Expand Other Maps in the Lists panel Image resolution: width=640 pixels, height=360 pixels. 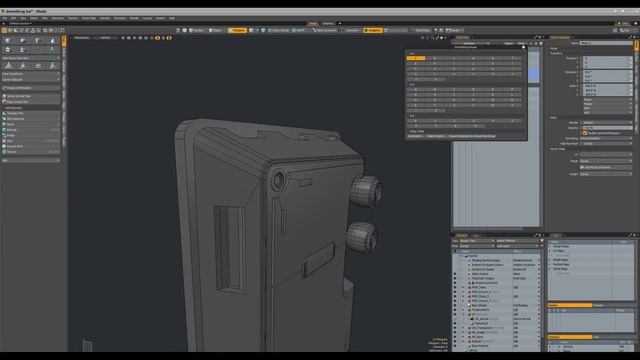(550, 269)
